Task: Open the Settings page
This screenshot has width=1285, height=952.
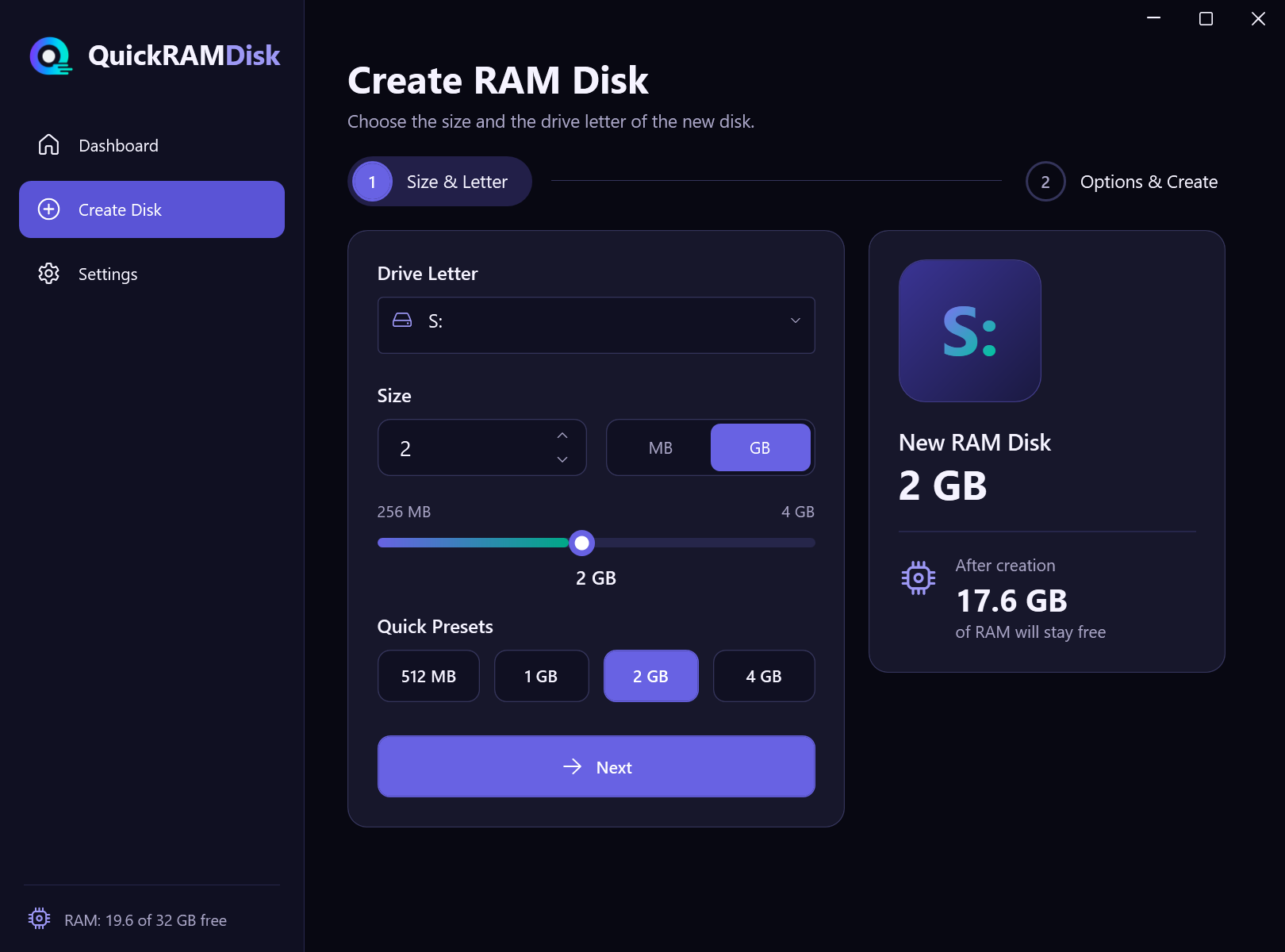Action: tap(152, 274)
